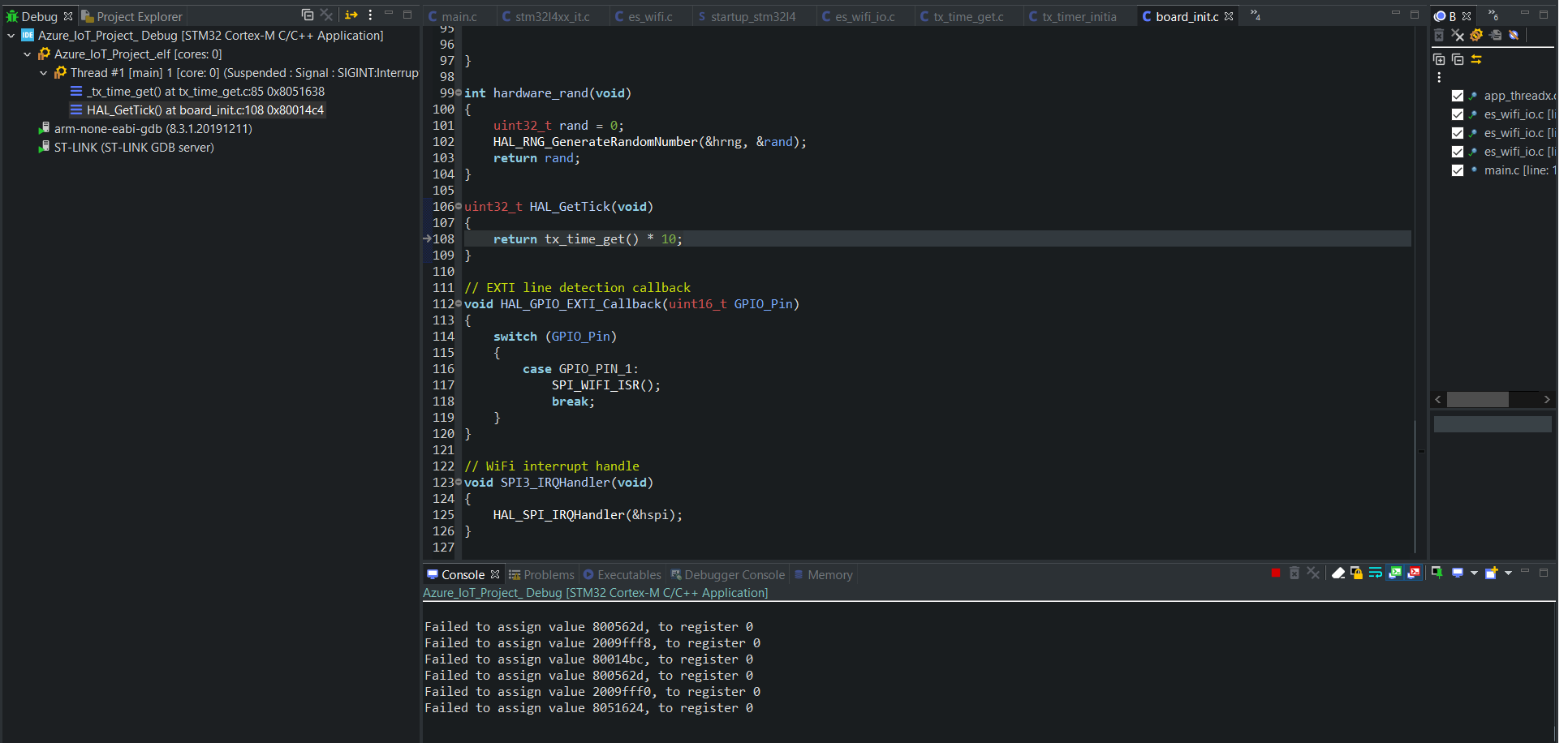The image size is (1568, 743).
Task: Remove all breakpoints with double-X icon
Action: 1458,35
